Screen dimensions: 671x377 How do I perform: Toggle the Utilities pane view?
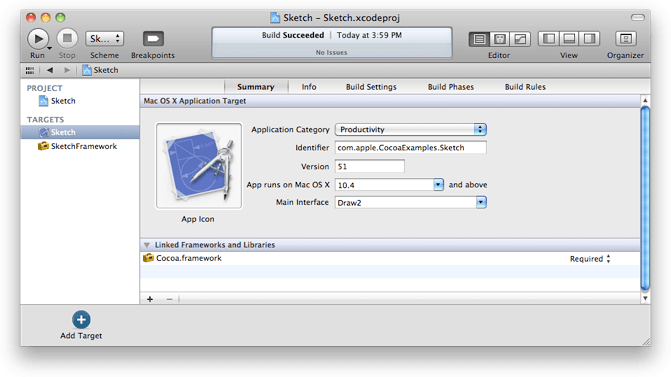[x=589, y=39]
